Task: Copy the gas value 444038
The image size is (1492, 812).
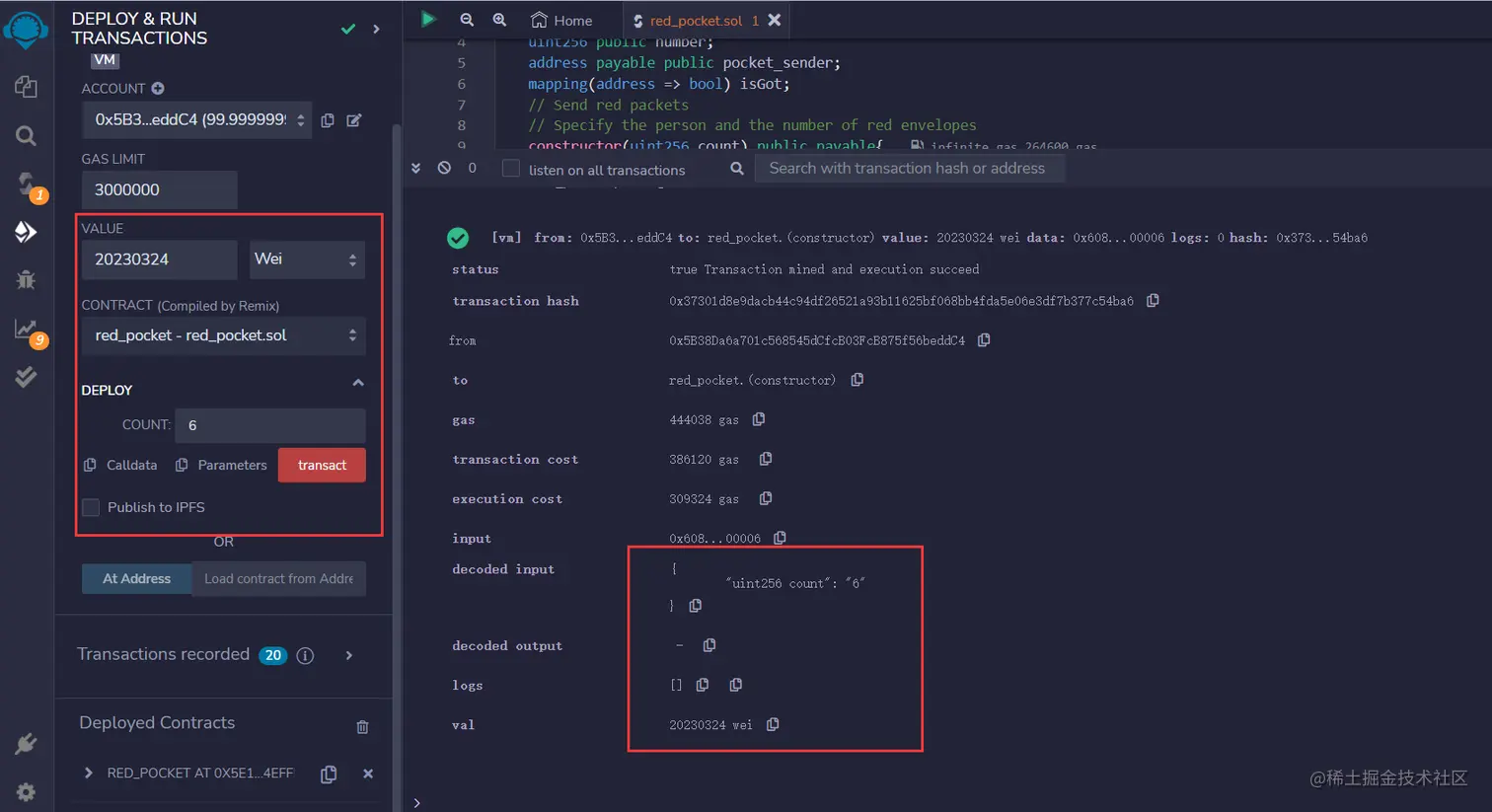Action: [x=759, y=419]
